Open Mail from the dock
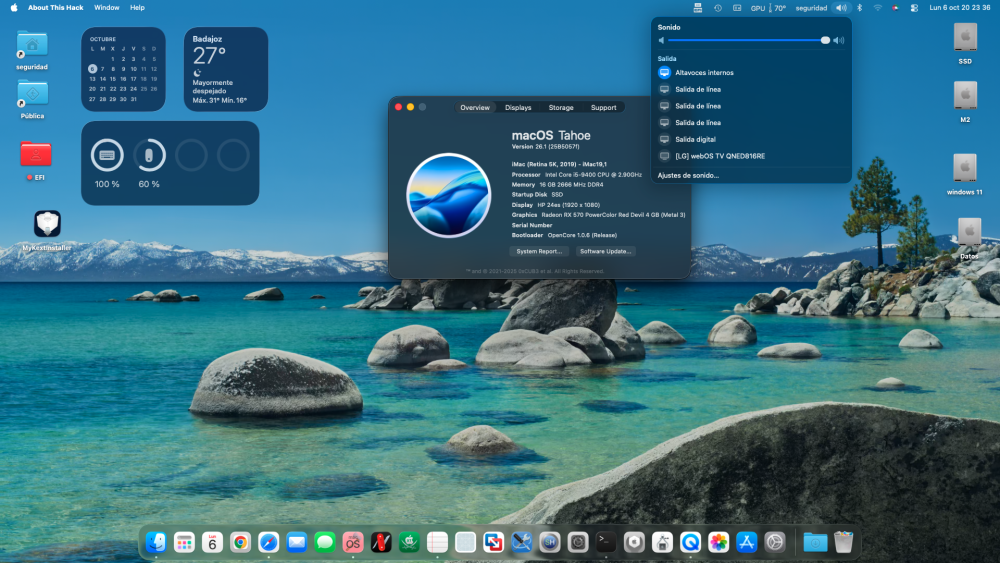The width and height of the screenshot is (1000, 563). tap(297, 543)
